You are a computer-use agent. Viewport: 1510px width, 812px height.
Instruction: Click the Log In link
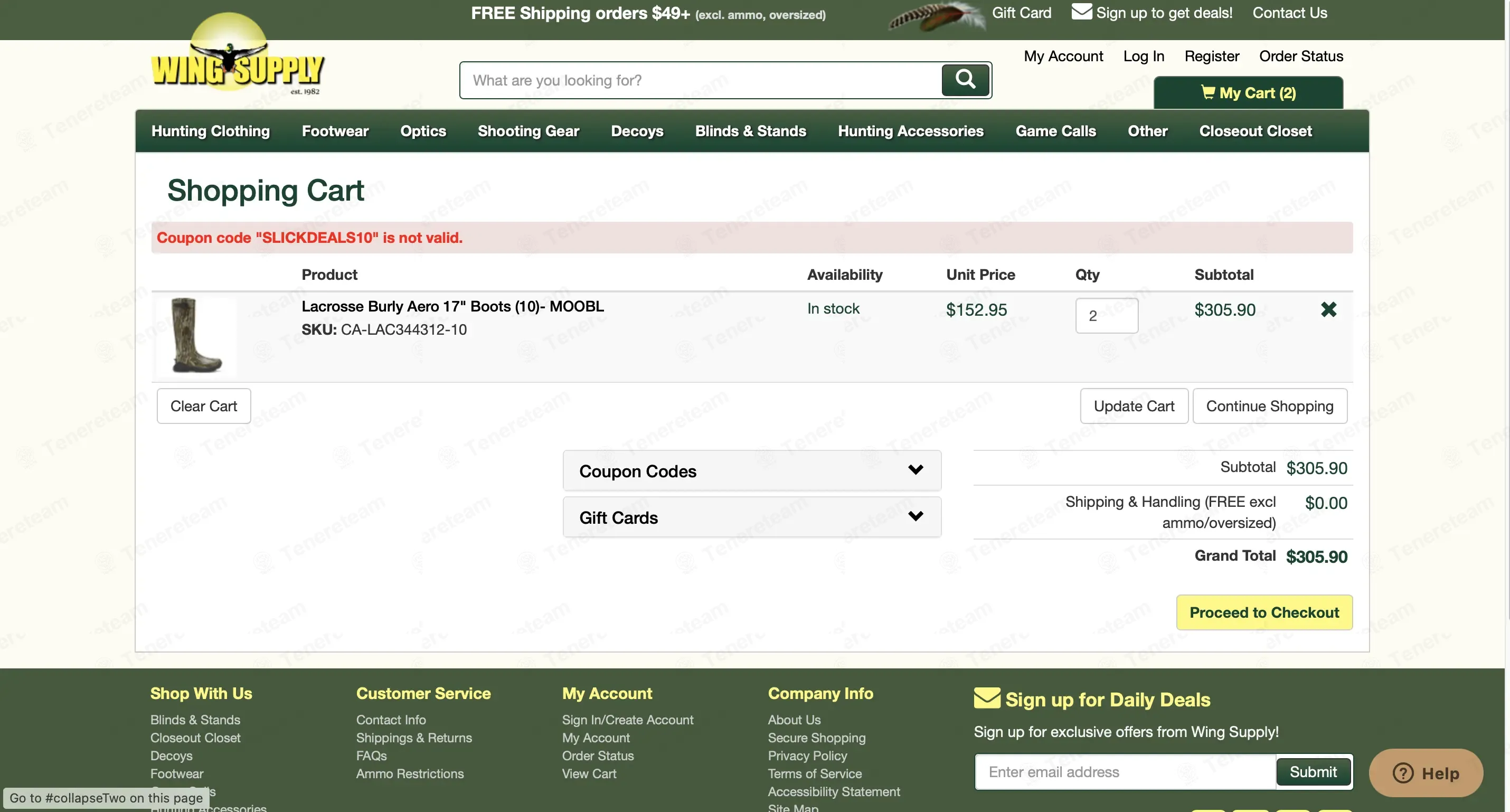coord(1144,55)
